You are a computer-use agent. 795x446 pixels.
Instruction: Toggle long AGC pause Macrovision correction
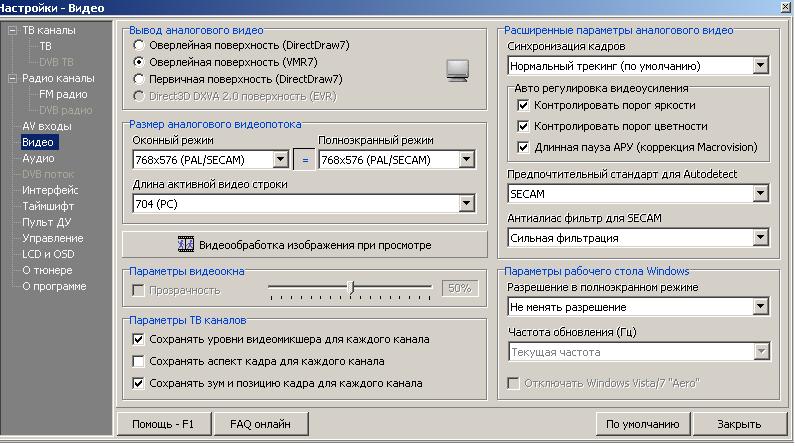522,147
